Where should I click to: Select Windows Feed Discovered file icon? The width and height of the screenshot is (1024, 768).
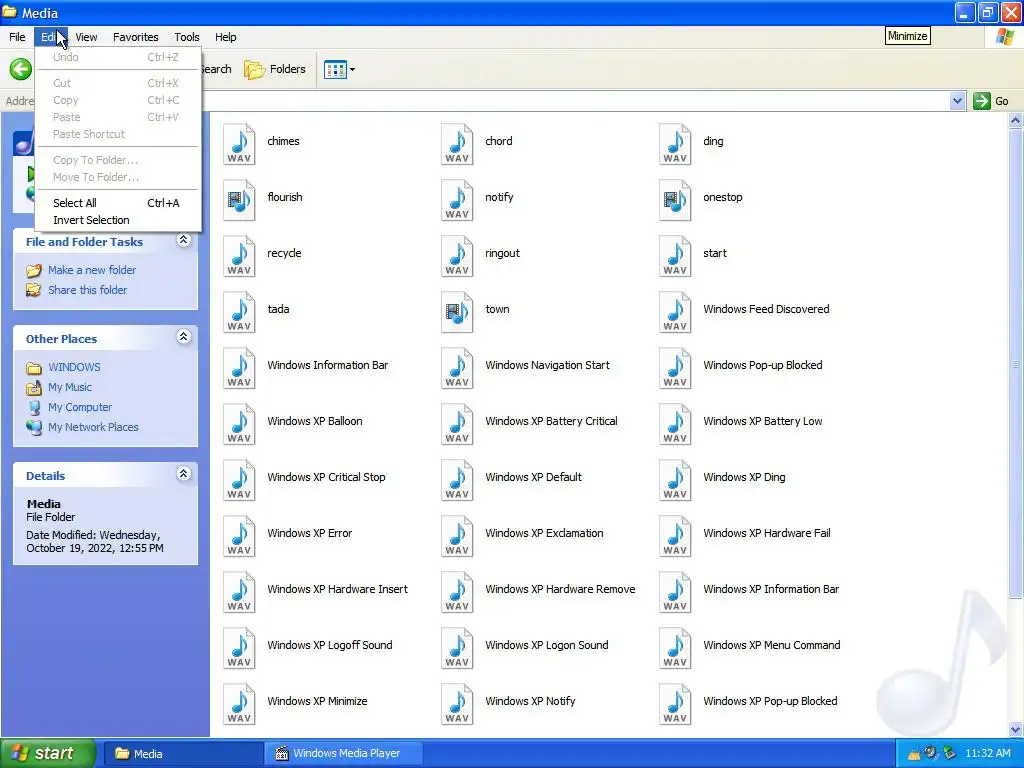[x=675, y=313]
